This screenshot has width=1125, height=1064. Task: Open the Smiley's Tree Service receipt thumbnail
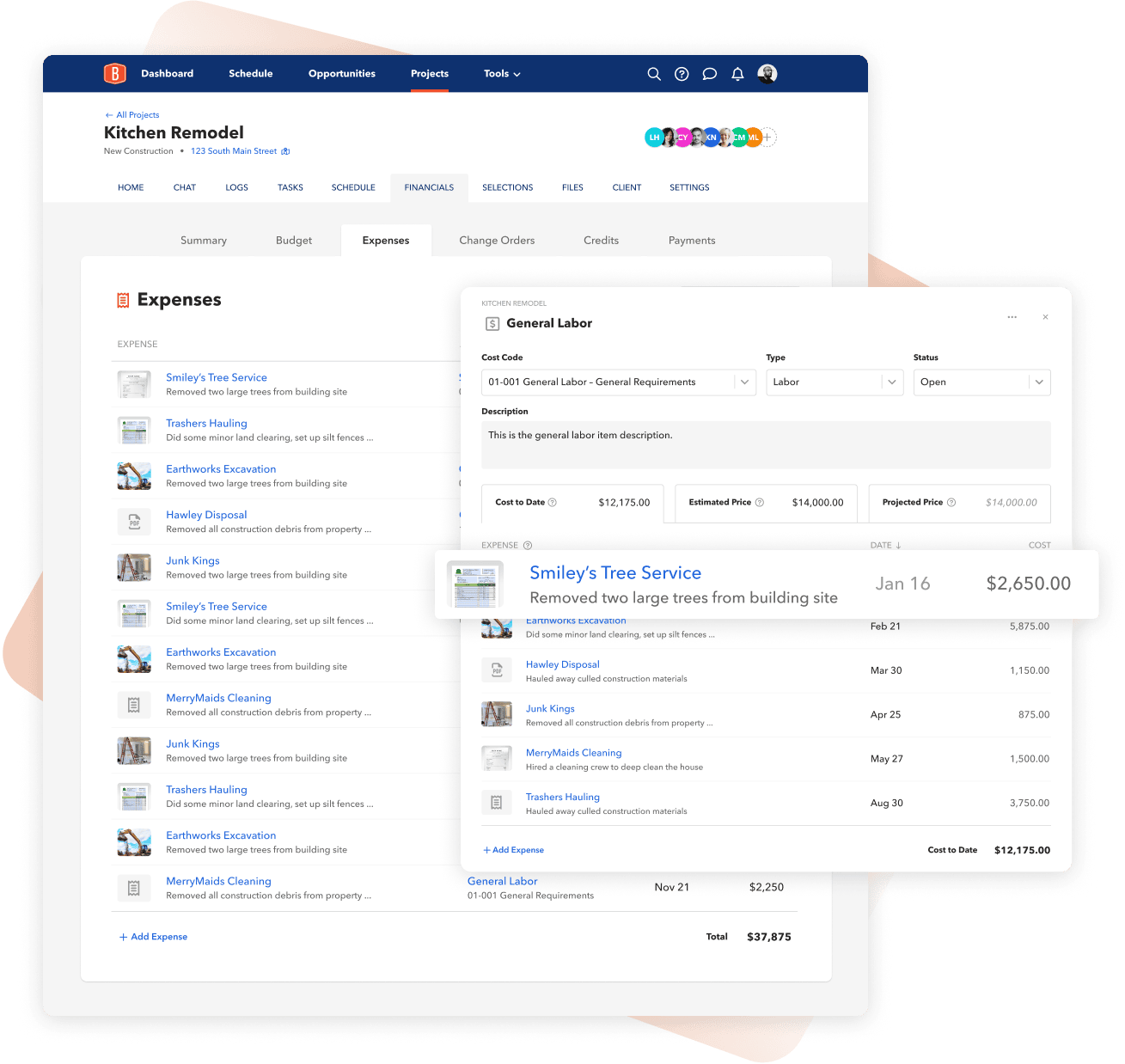[474, 584]
